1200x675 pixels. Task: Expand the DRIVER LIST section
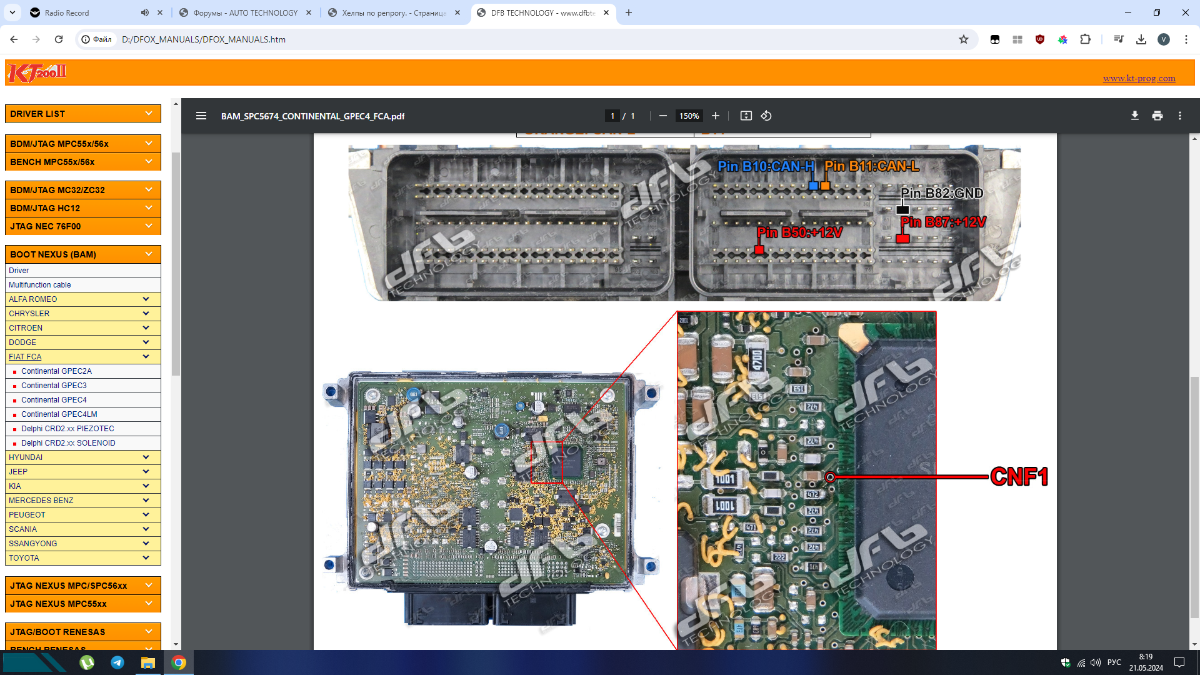pyautogui.click(x=83, y=114)
